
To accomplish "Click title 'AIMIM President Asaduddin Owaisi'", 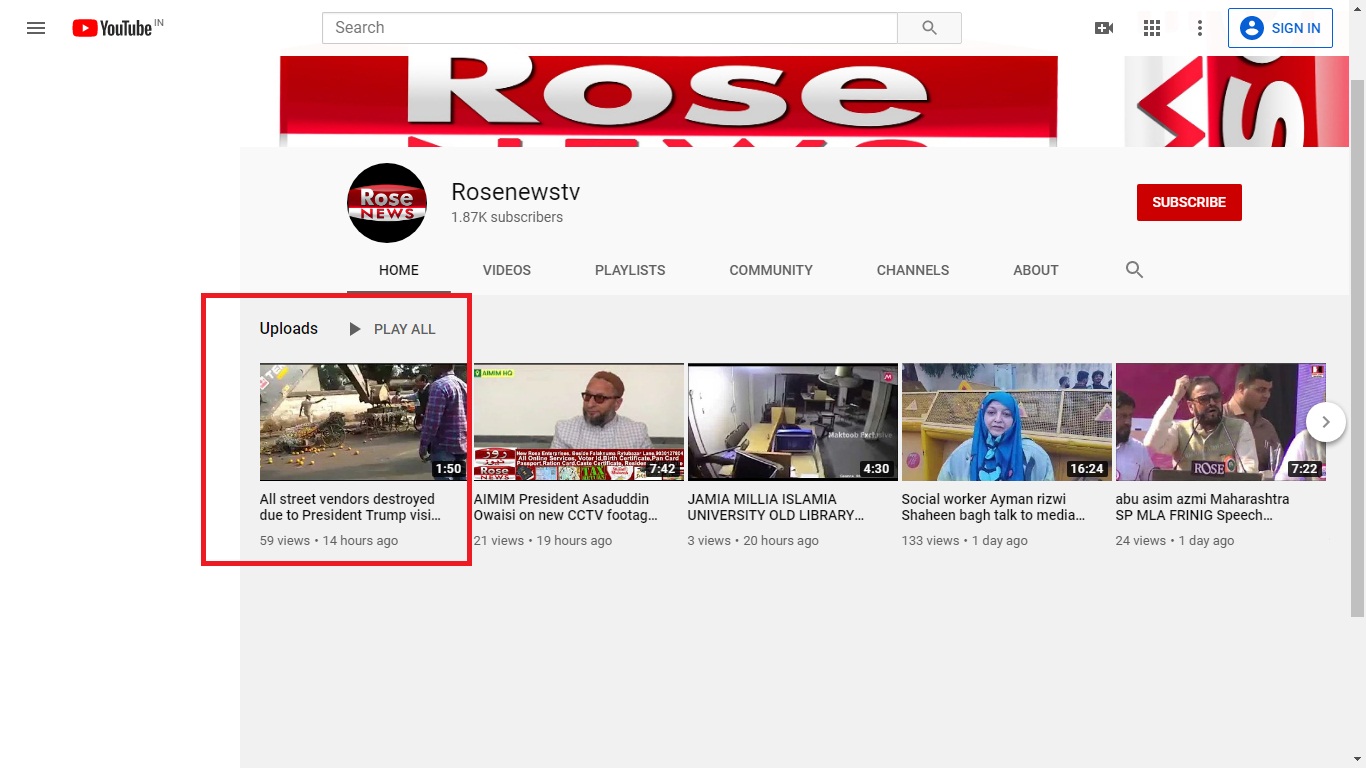I will coord(566,507).
